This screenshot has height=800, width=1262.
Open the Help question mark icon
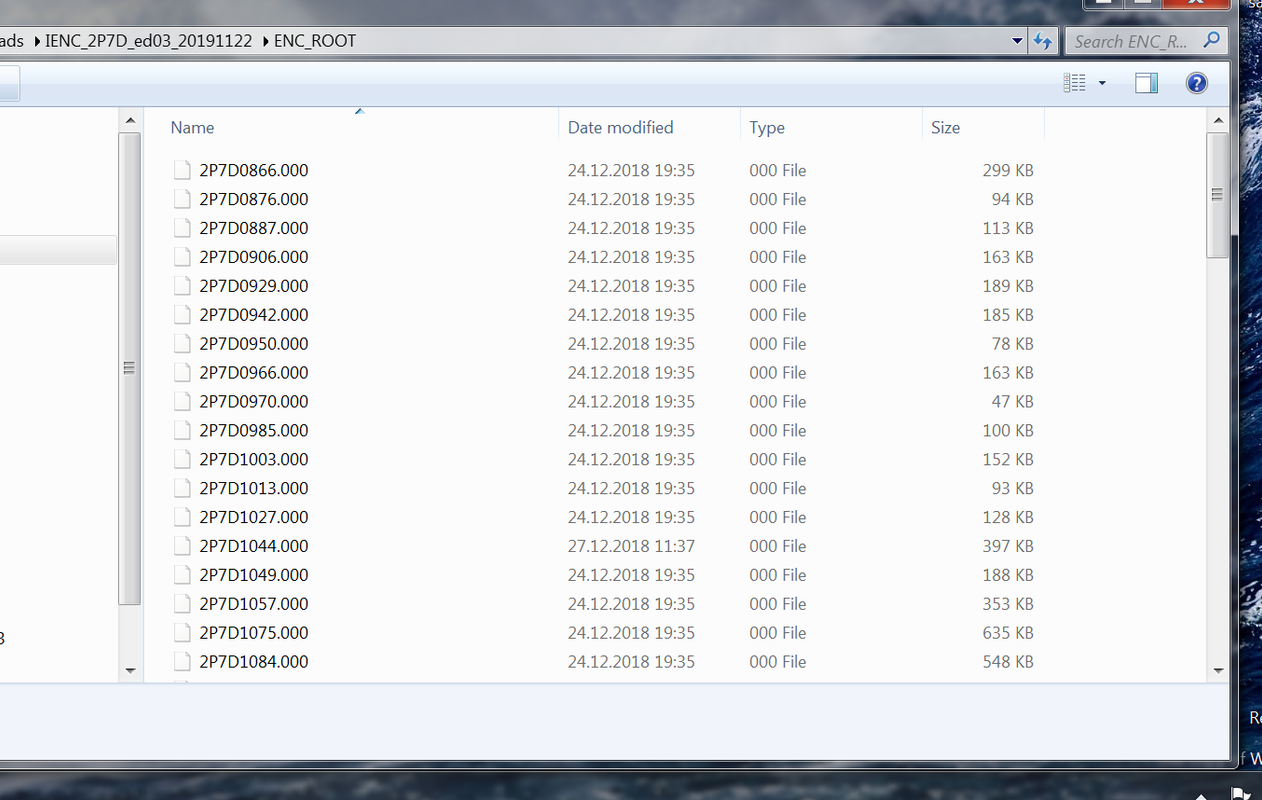click(x=1196, y=83)
